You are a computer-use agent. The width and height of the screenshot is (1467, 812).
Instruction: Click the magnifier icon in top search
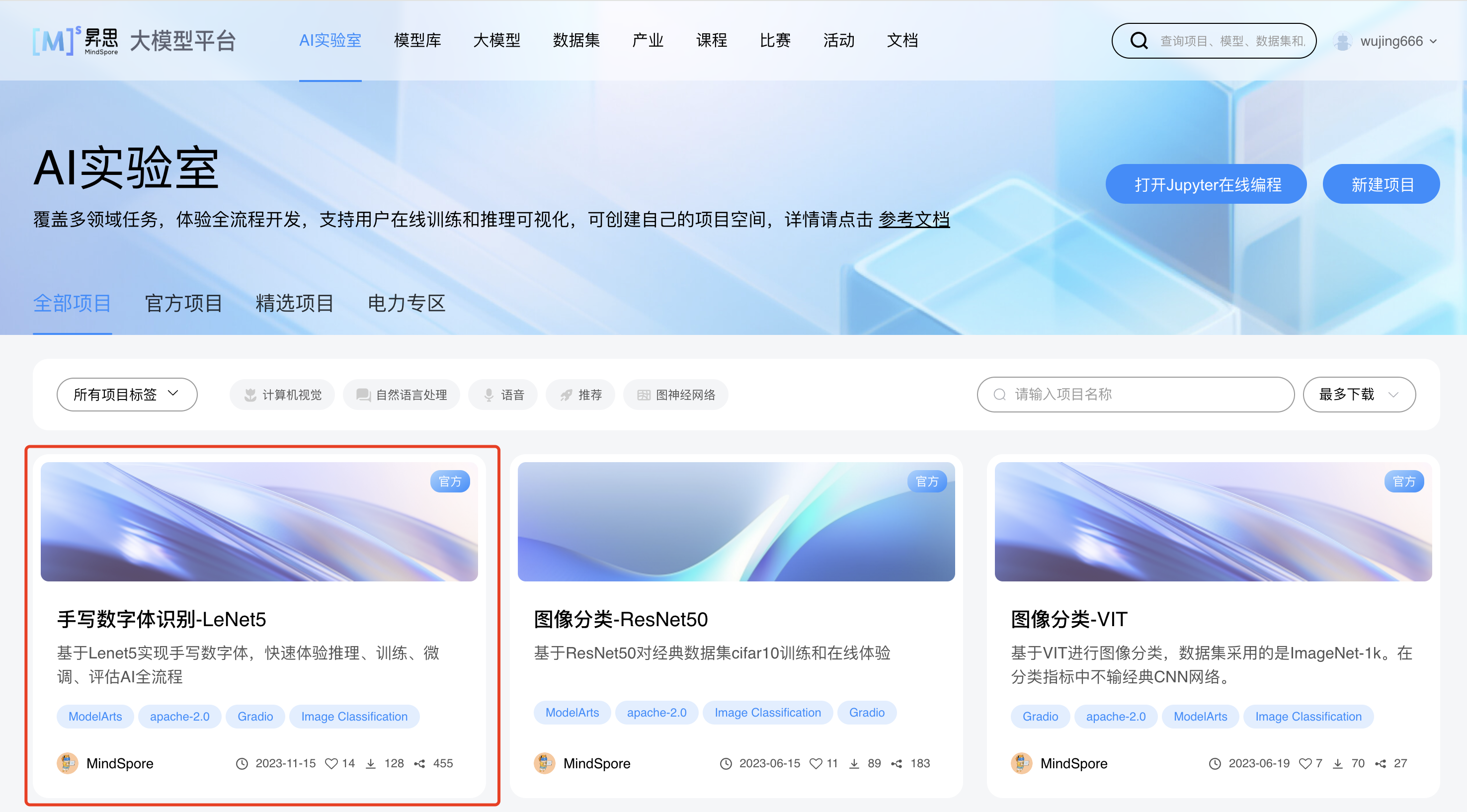pyautogui.click(x=1139, y=41)
